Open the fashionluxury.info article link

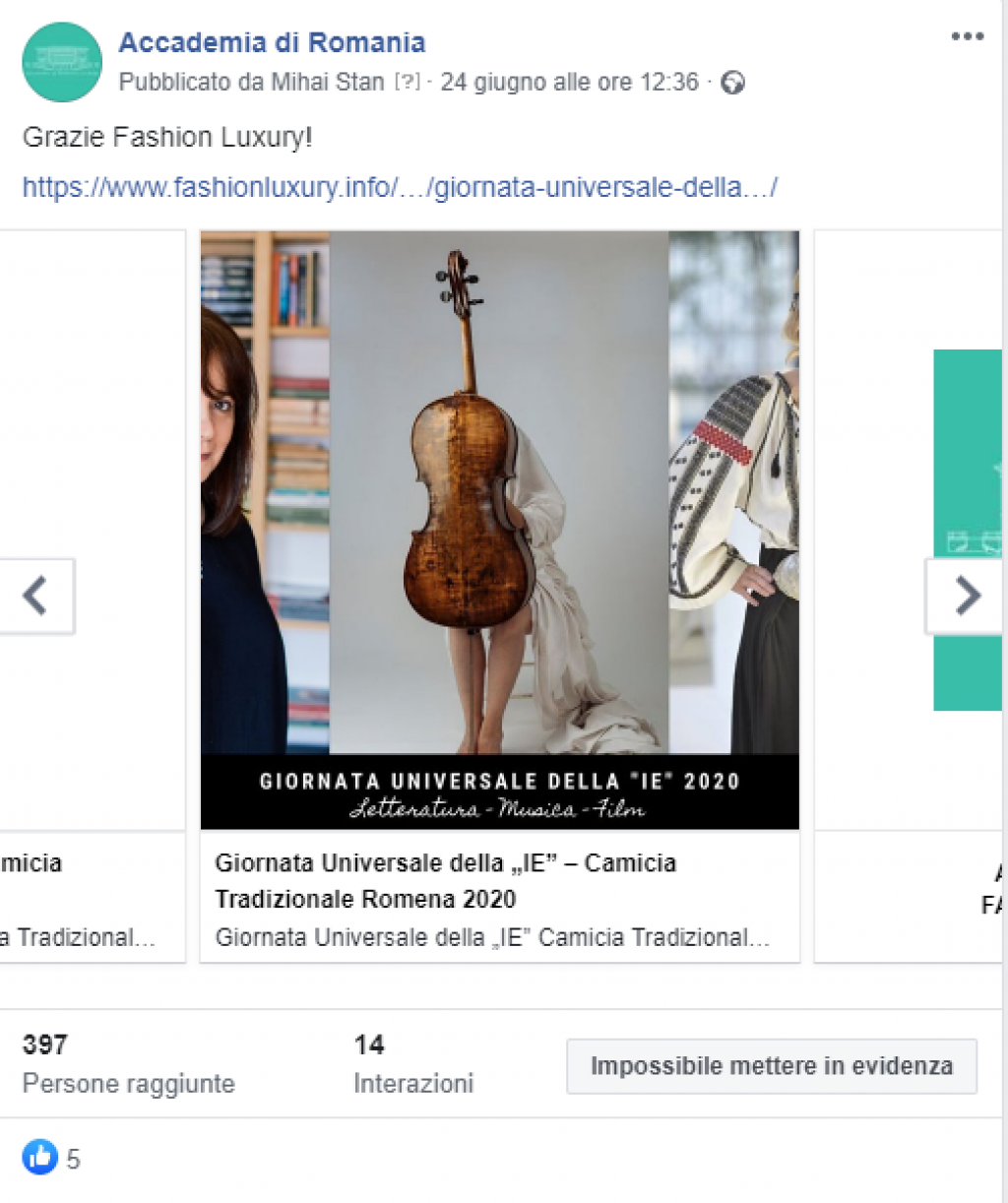click(x=399, y=187)
